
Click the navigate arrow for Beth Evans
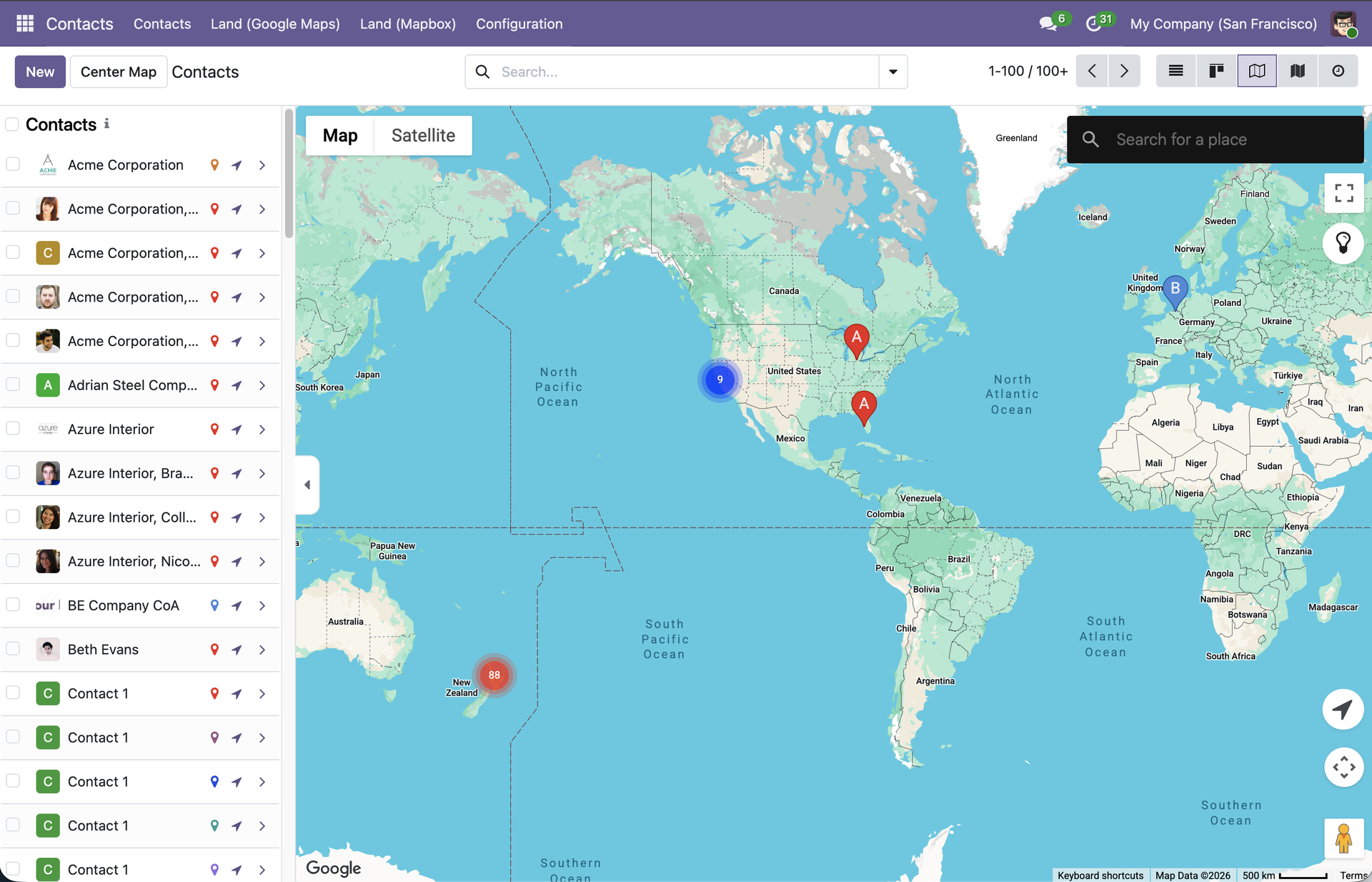pyautogui.click(x=237, y=650)
